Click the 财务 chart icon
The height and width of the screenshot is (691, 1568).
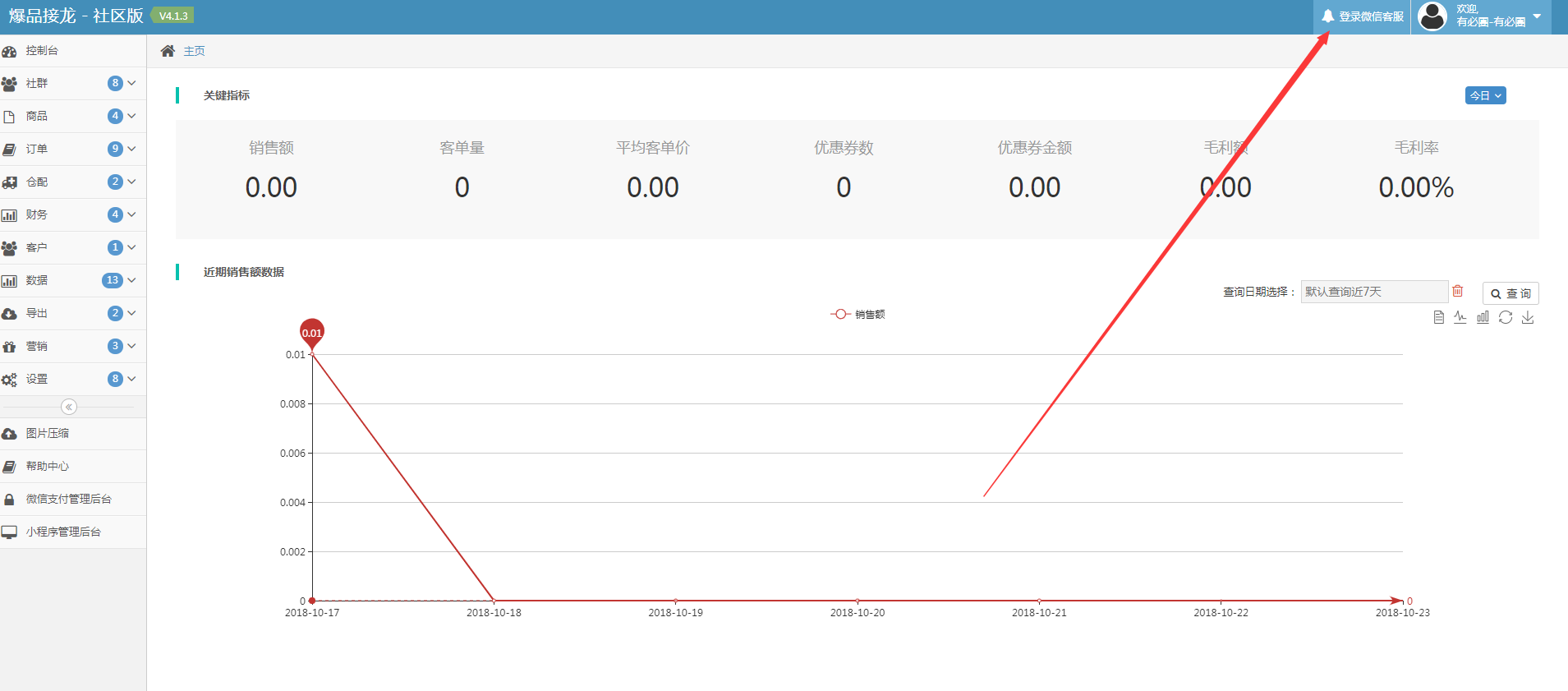[x=9, y=215]
